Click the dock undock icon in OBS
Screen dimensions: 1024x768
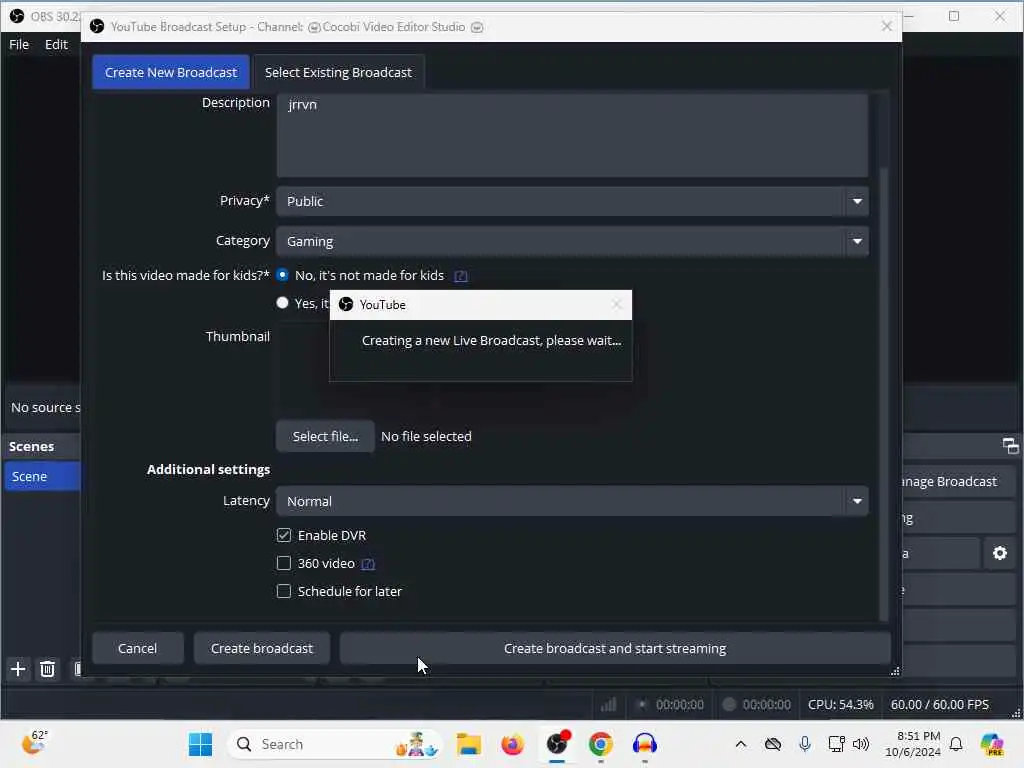pos(1010,446)
